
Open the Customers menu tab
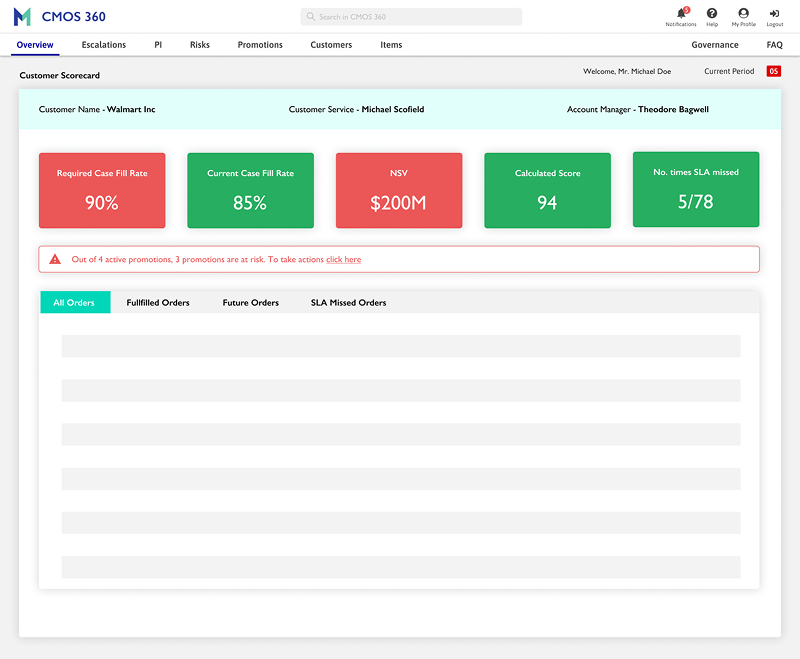331,45
